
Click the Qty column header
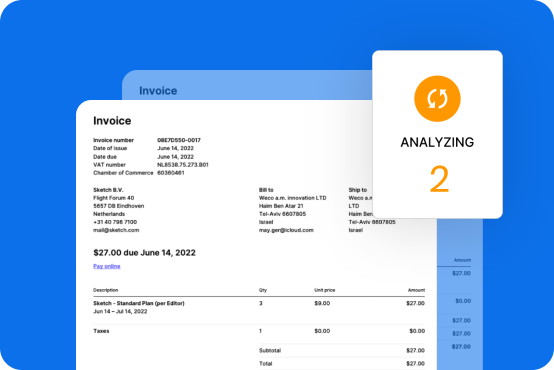tap(263, 290)
